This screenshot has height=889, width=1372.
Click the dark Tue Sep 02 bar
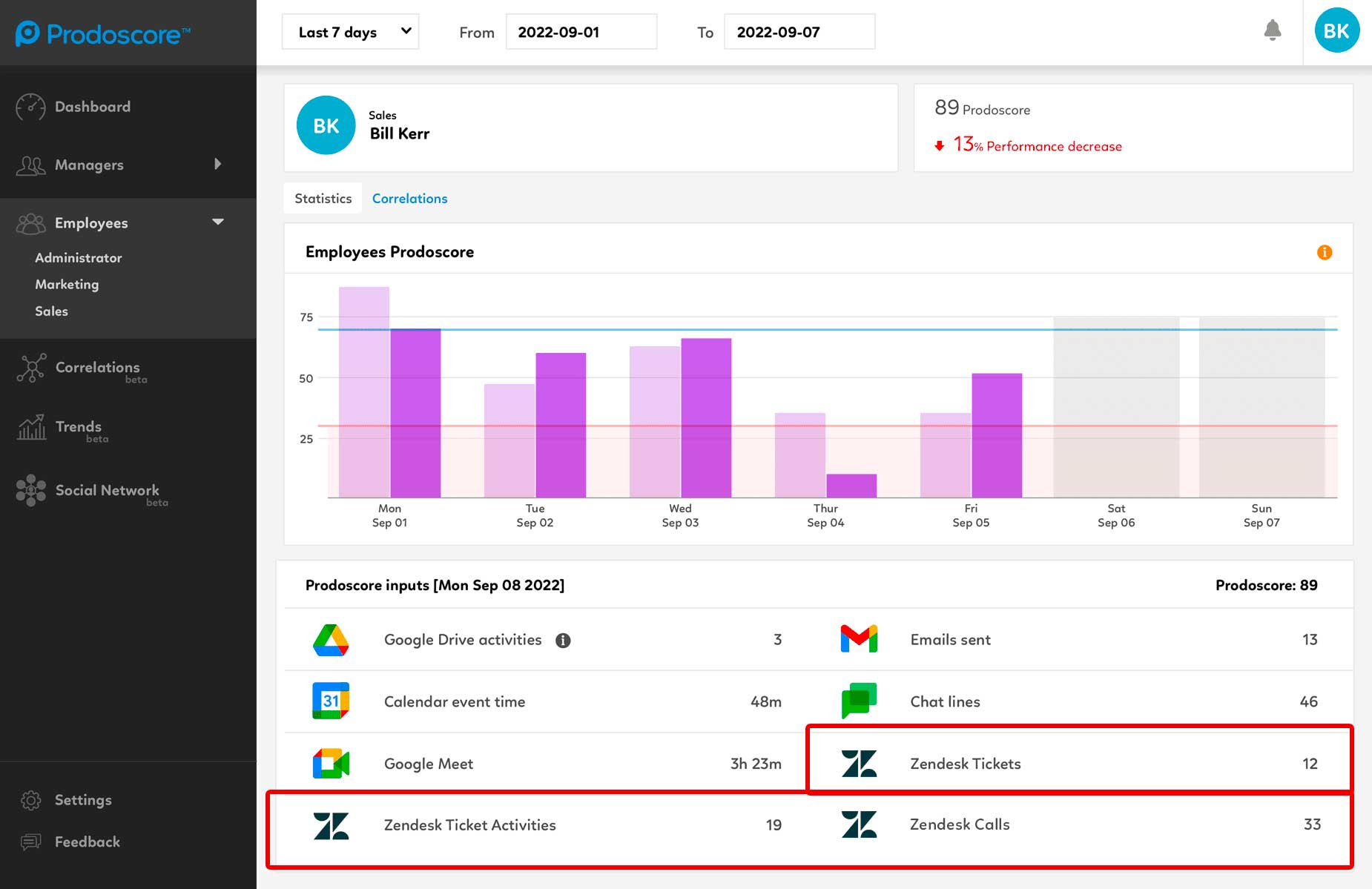561,425
